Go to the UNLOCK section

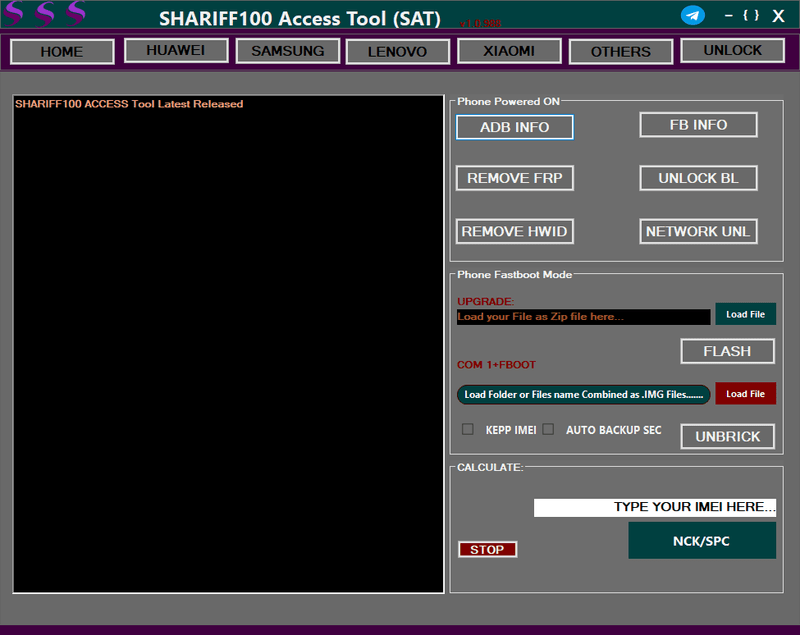[x=732, y=50]
